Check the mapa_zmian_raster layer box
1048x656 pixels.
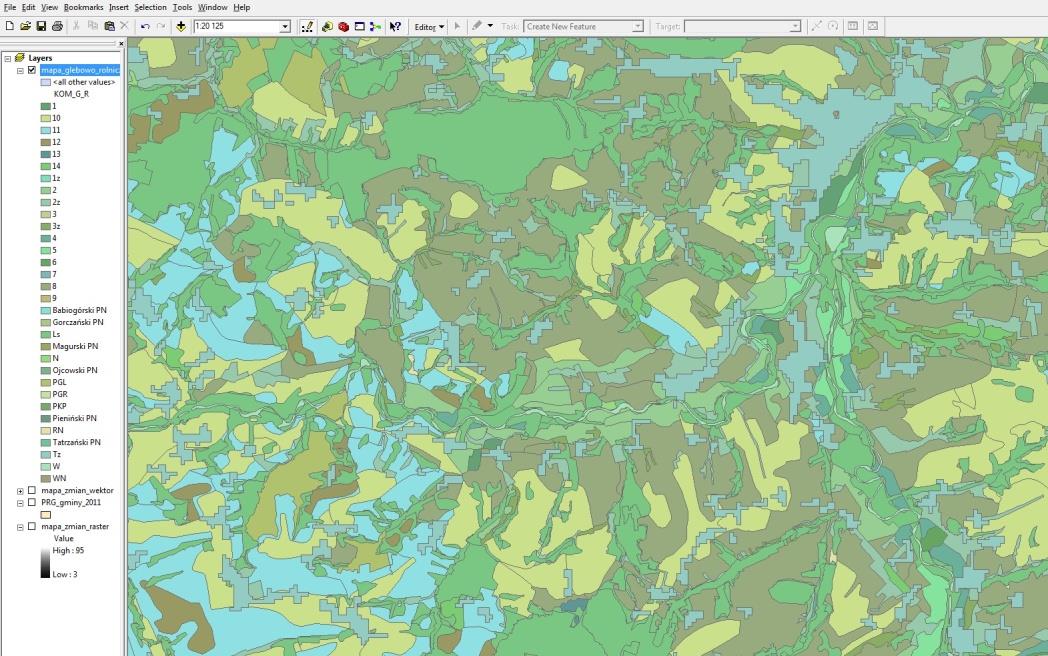(x=31, y=526)
